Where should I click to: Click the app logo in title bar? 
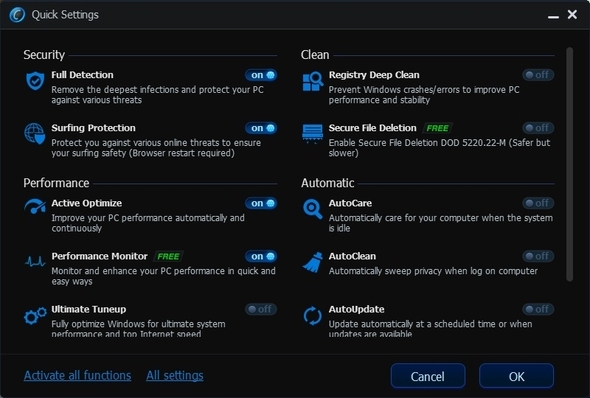click(17, 15)
